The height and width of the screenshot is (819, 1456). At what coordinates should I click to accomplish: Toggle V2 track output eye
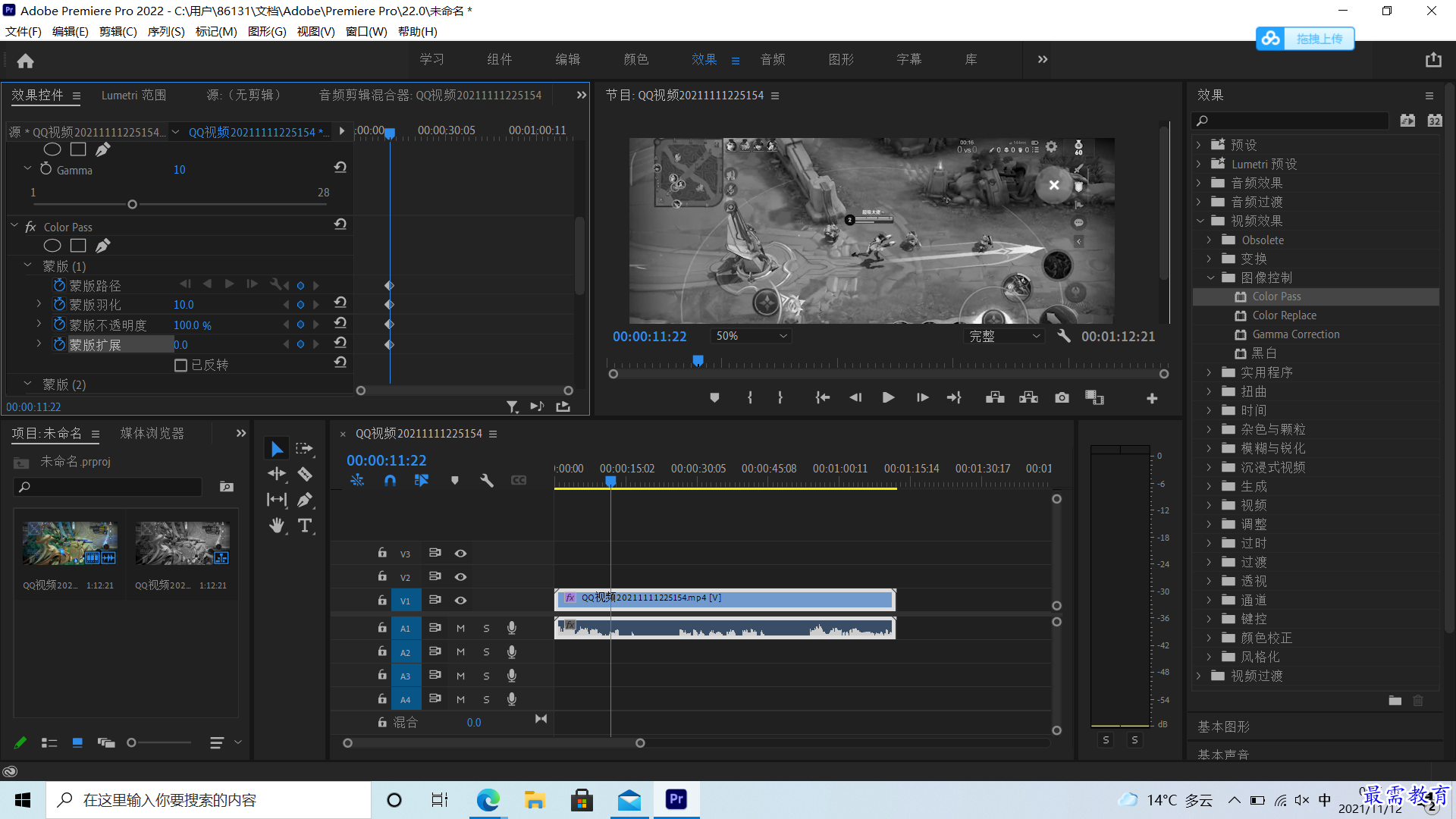pyautogui.click(x=460, y=576)
